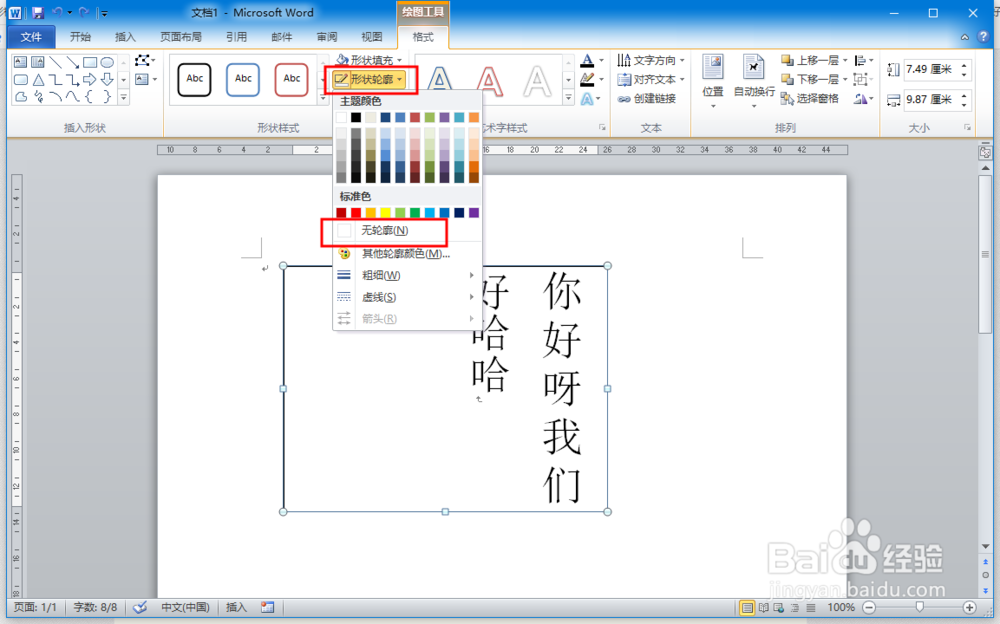Image resolution: width=1000 pixels, height=624 pixels.
Task: Select the oval shape in Insert Shapes
Action: pos(107,63)
